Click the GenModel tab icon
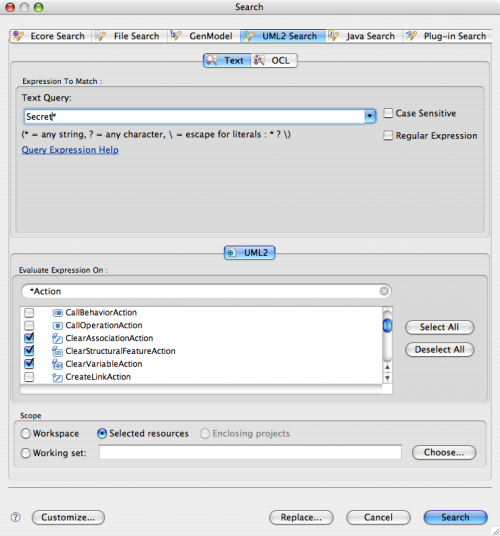The height and width of the screenshot is (536, 500). click(x=175, y=36)
